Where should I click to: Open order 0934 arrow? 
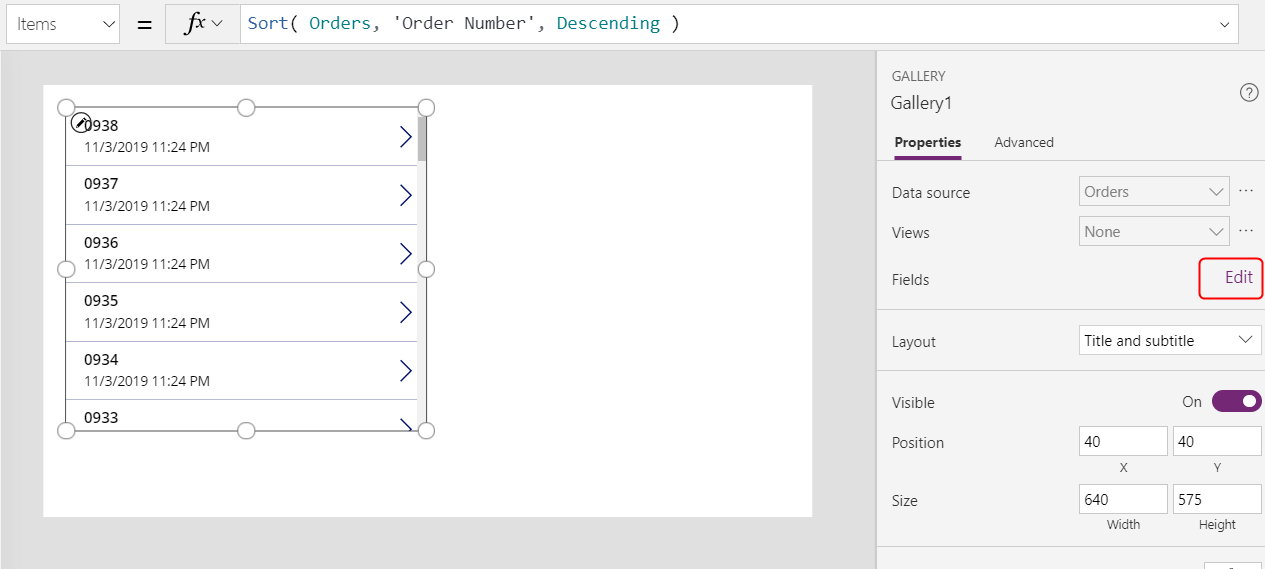(x=406, y=371)
